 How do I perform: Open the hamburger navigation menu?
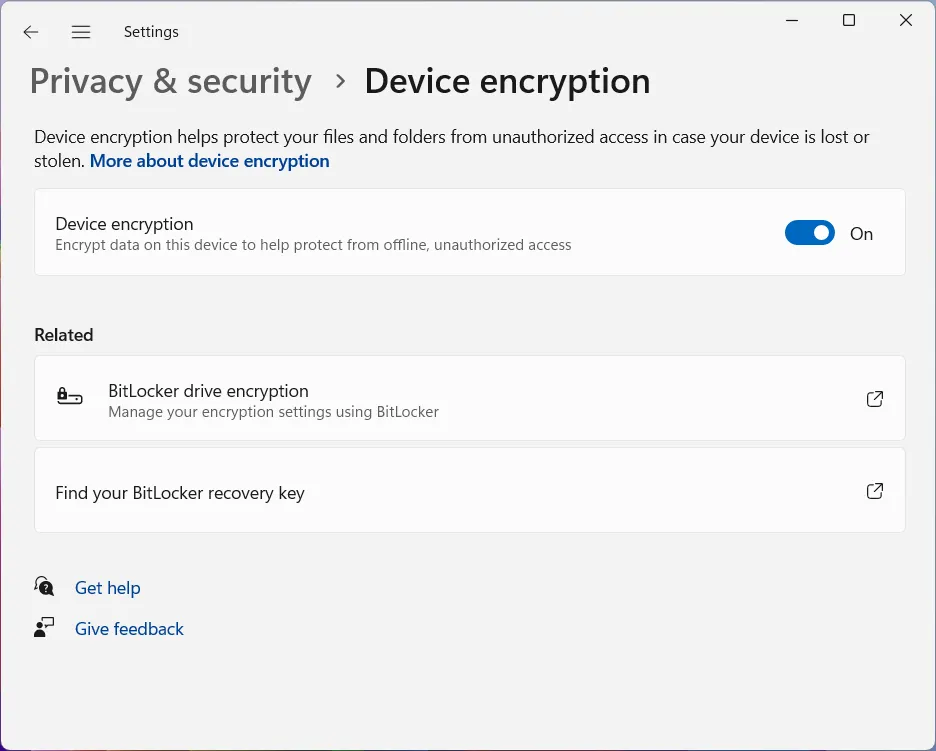(81, 32)
